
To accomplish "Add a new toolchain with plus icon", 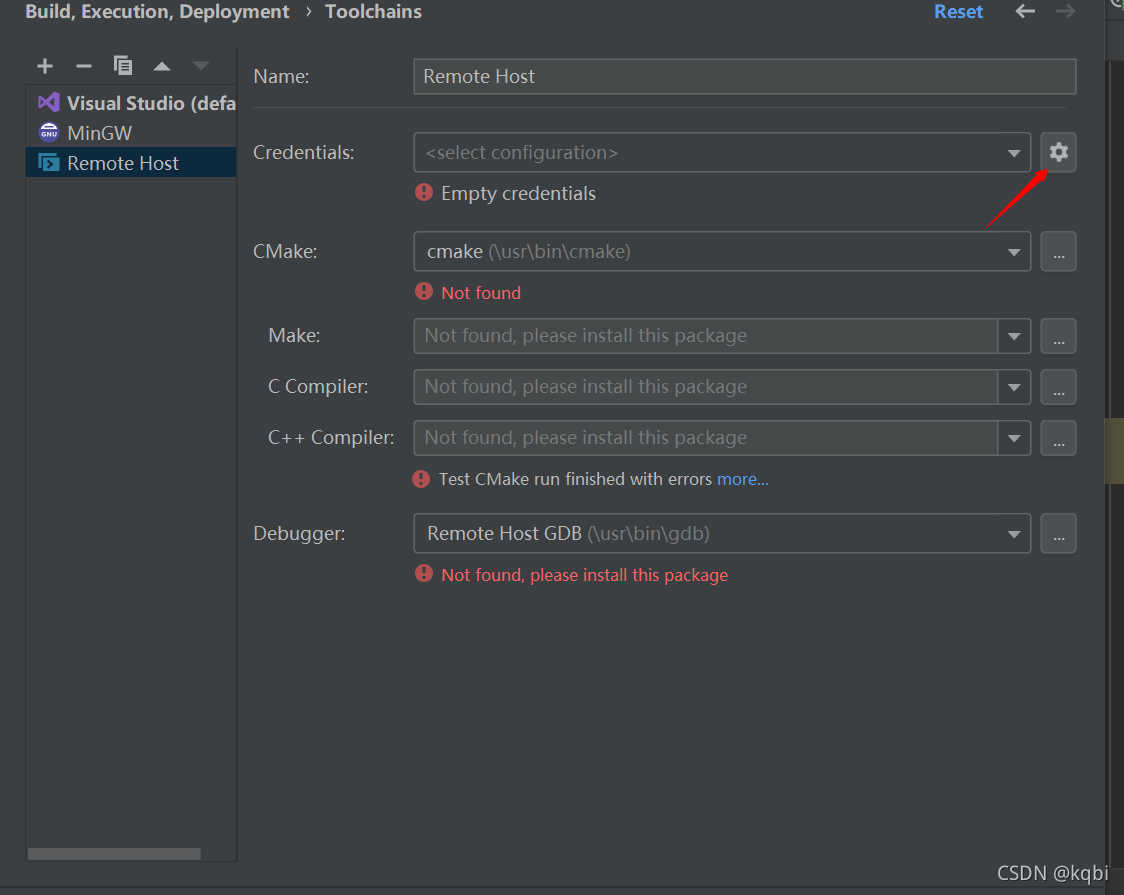I will coord(44,66).
